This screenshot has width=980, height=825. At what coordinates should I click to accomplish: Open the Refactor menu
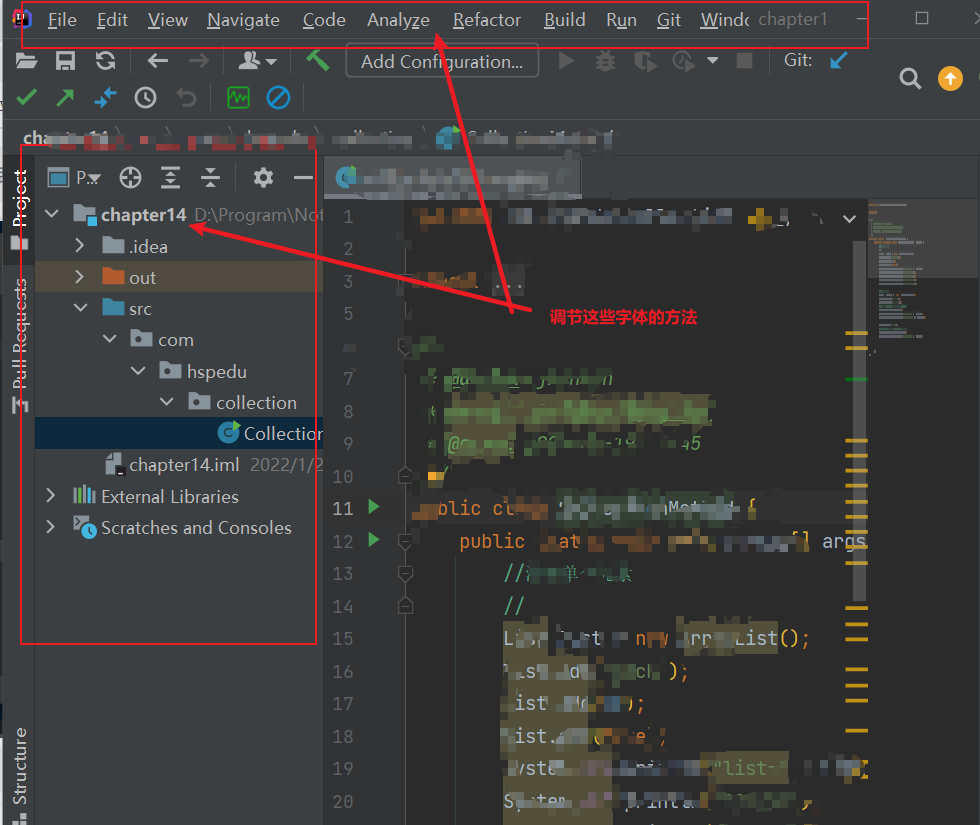point(486,20)
